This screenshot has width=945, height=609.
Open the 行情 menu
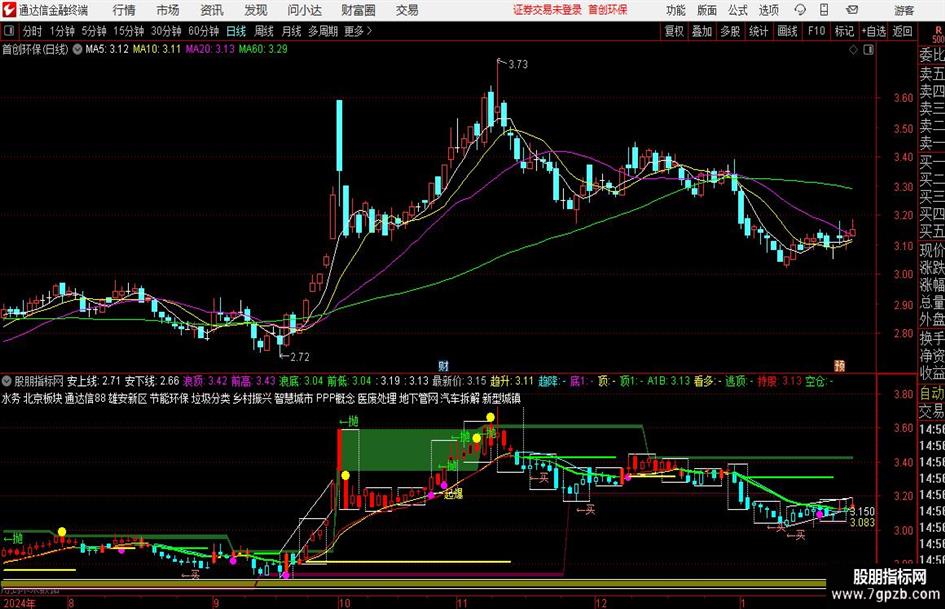(124, 10)
